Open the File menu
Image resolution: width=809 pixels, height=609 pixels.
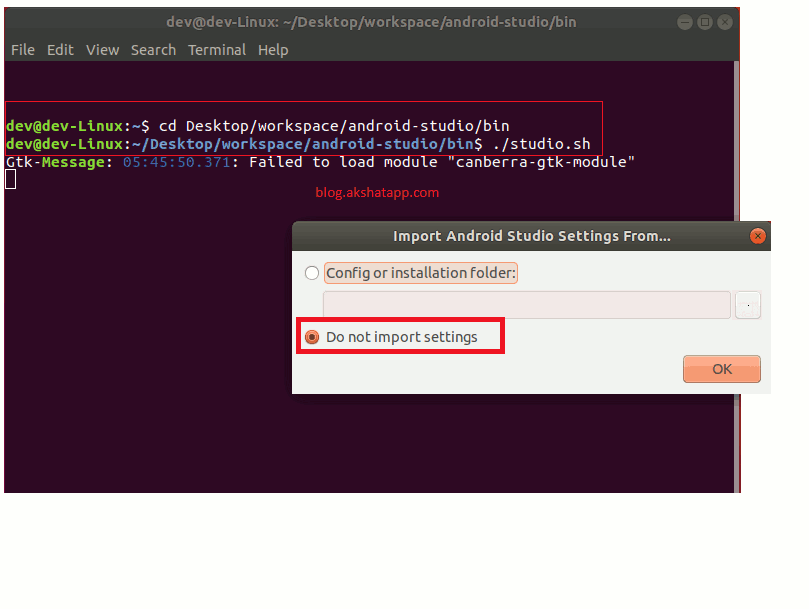(22, 49)
